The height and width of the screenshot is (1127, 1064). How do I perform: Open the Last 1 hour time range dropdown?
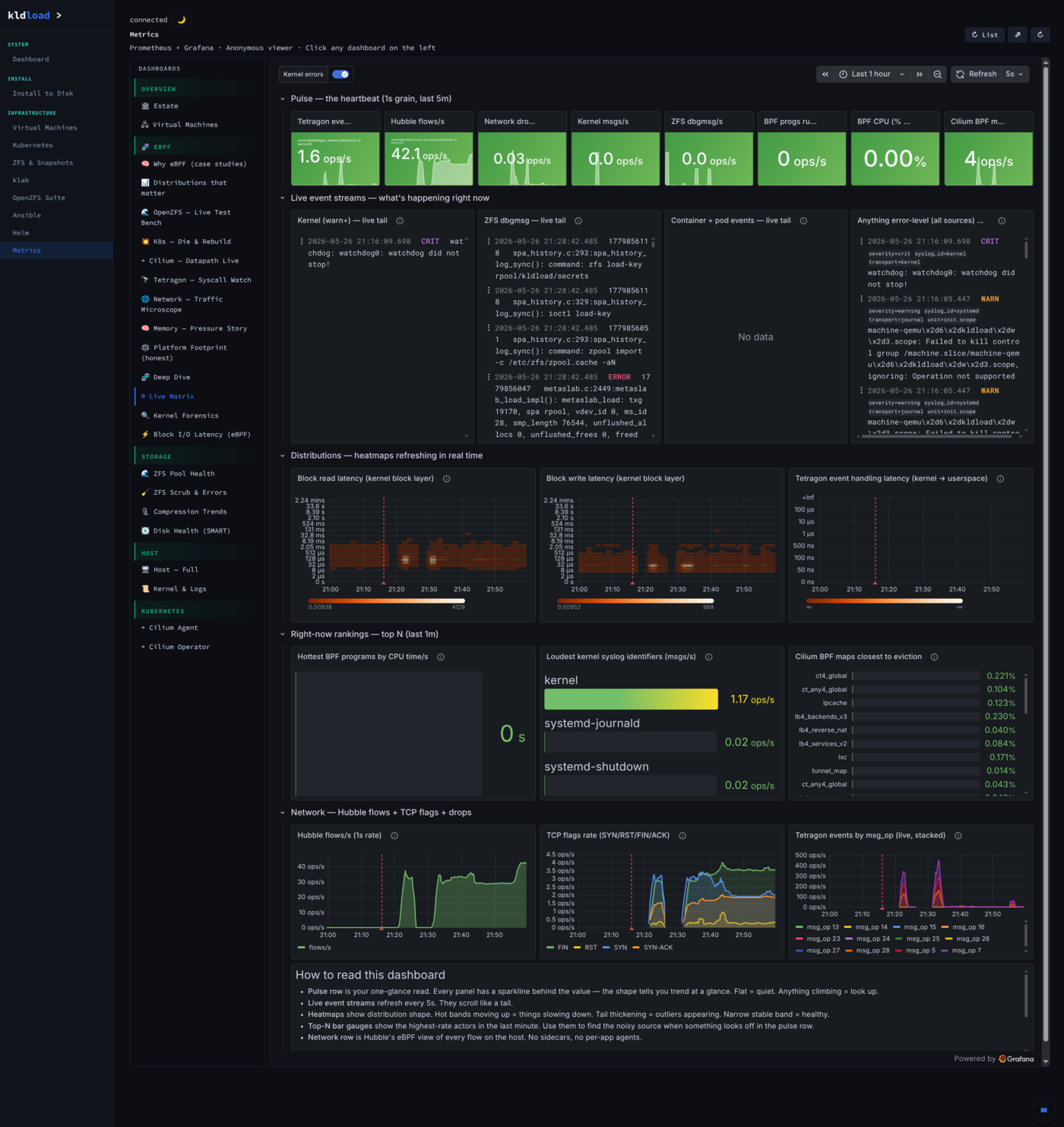coord(872,74)
